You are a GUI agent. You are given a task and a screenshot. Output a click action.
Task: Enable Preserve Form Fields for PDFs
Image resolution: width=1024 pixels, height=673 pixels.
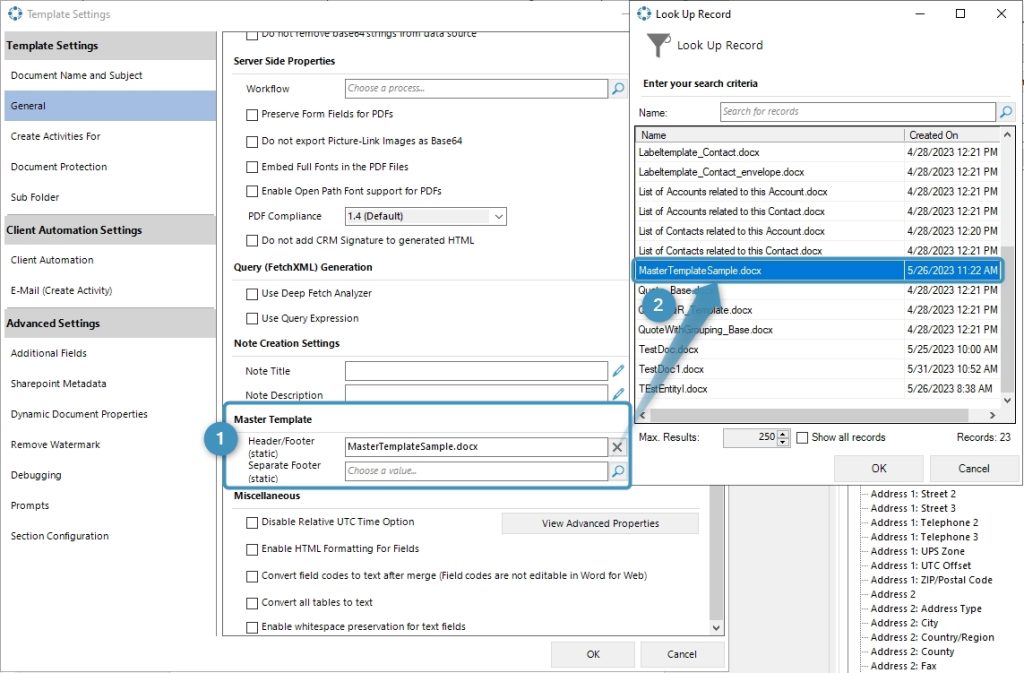point(252,115)
